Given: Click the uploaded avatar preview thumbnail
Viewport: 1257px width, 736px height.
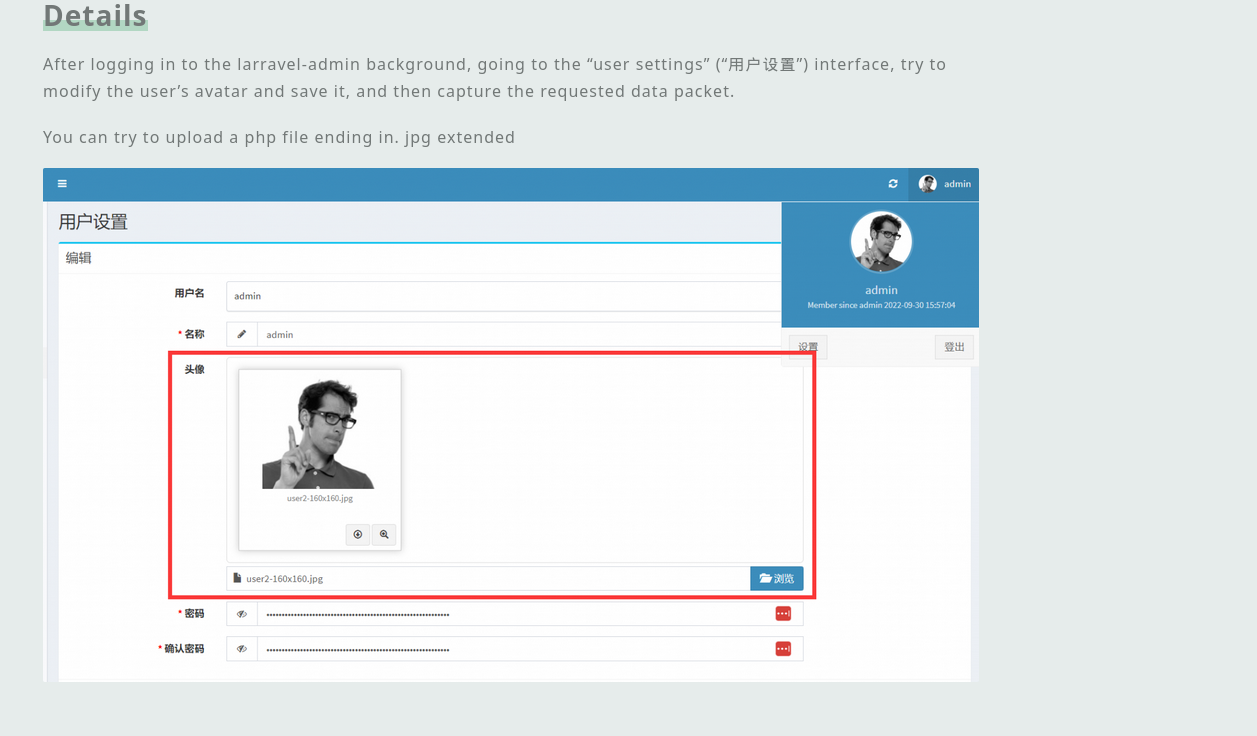Looking at the screenshot, I should [x=319, y=435].
